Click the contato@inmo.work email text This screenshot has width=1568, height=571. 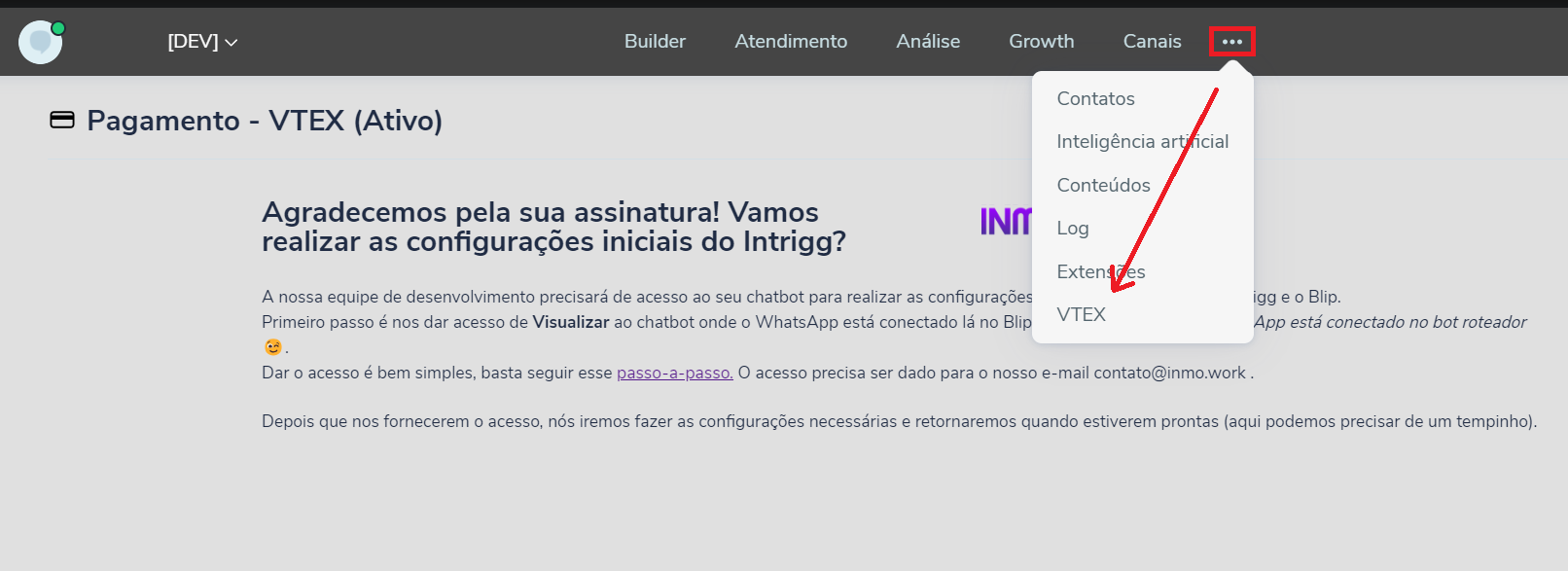(x=1169, y=373)
